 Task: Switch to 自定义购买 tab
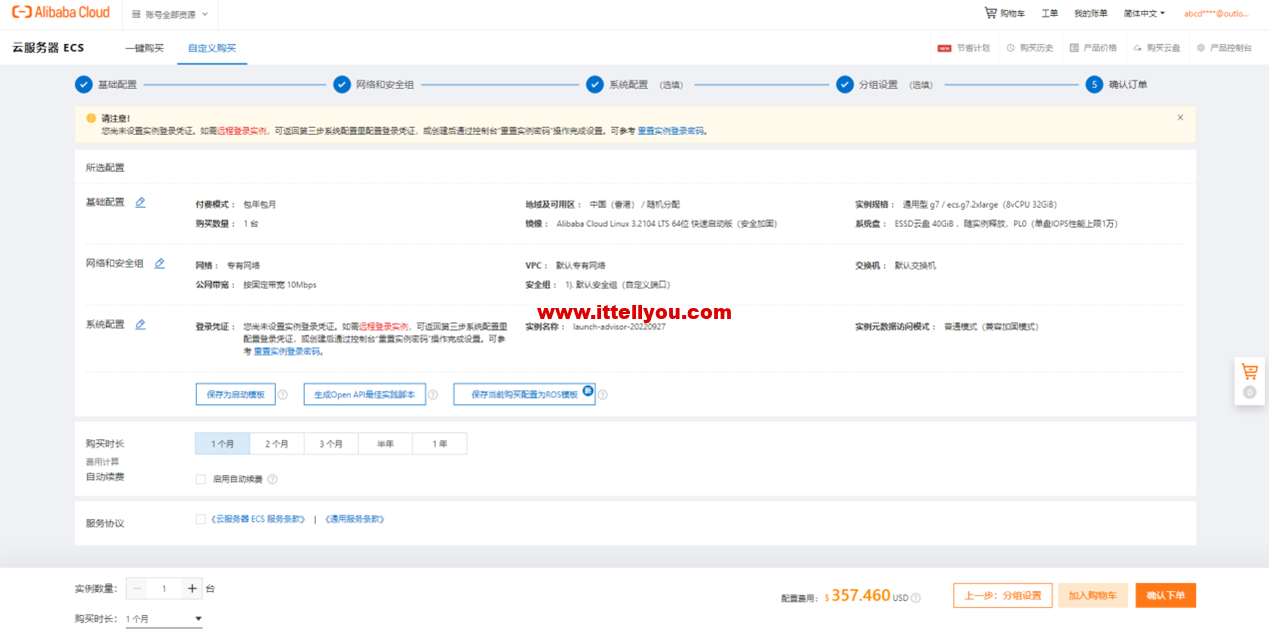(212, 48)
